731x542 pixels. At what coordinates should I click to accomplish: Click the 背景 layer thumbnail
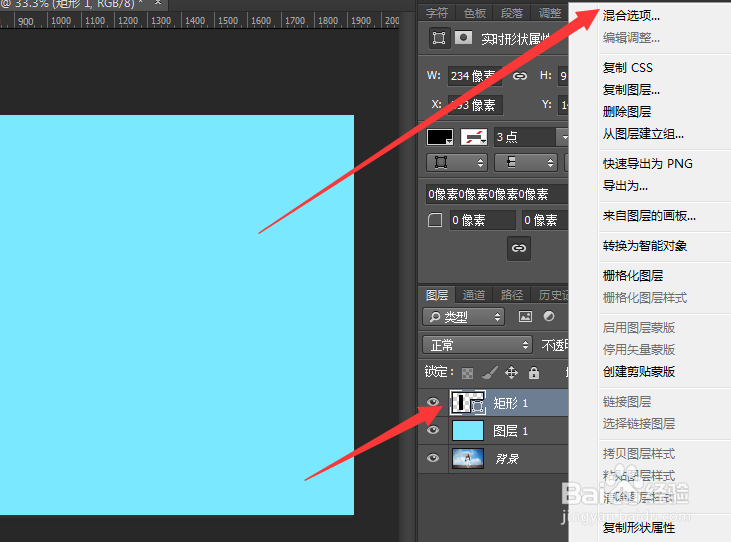(x=468, y=459)
